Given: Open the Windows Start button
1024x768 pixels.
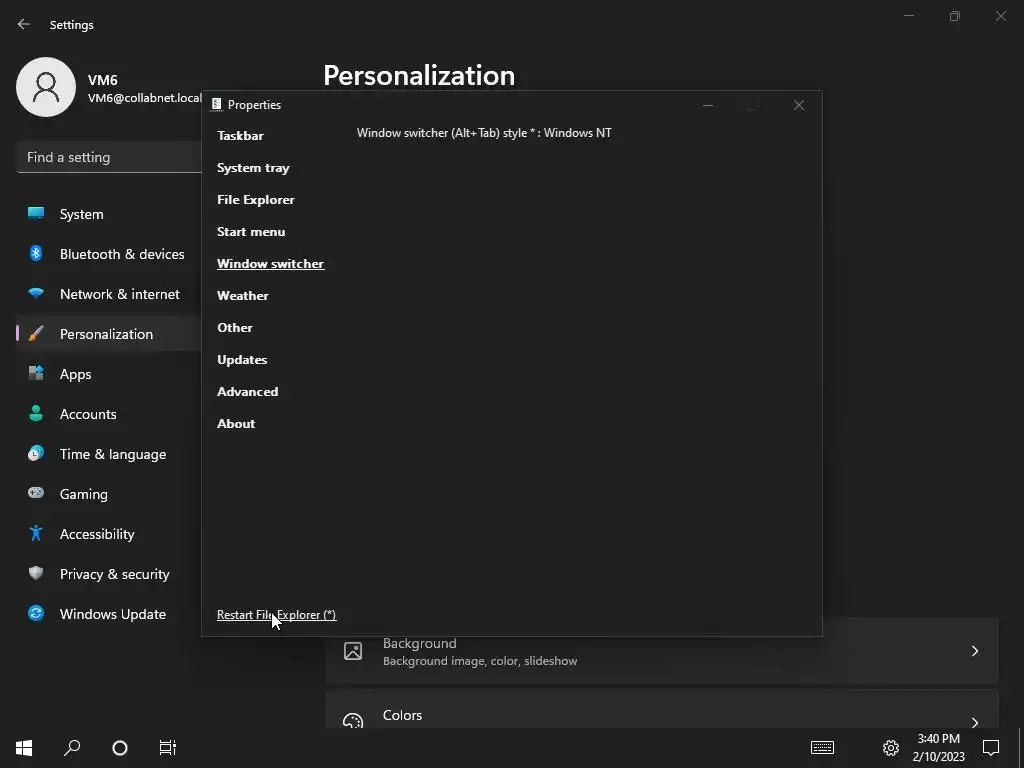Looking at the screenshot, I should [24, 748].
